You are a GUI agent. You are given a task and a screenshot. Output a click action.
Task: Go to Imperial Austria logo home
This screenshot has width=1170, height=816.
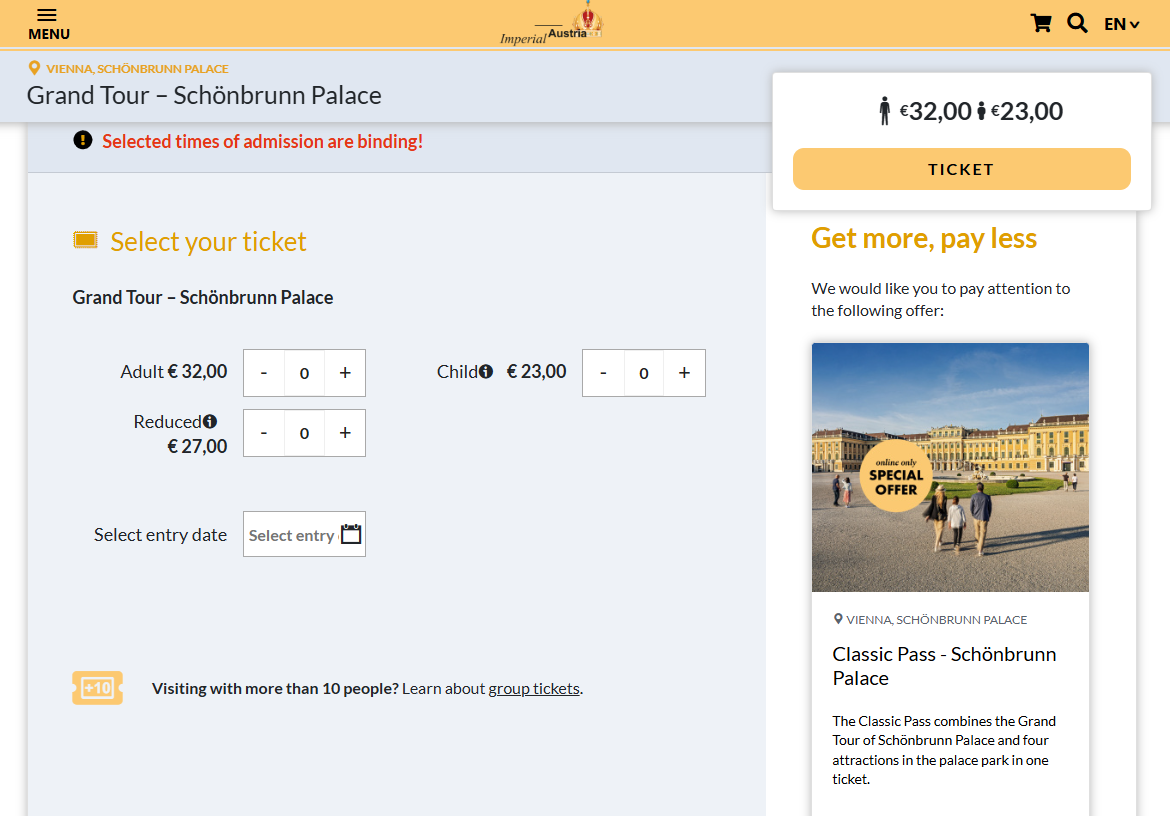point(551,25)
